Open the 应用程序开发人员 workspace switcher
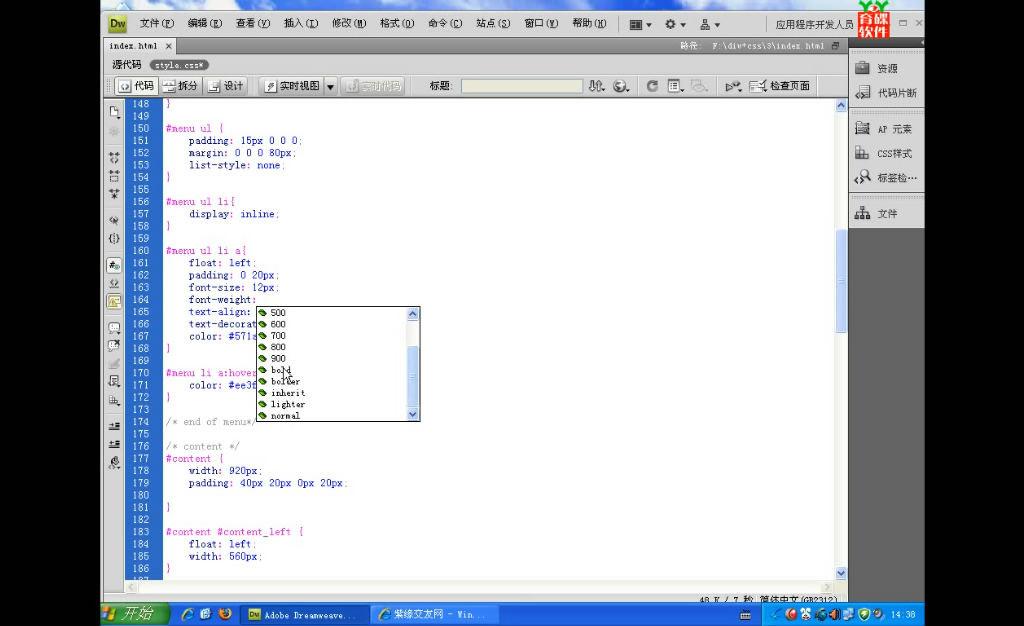This screenshot has width=1024, height=626. [x=814, y=25]
